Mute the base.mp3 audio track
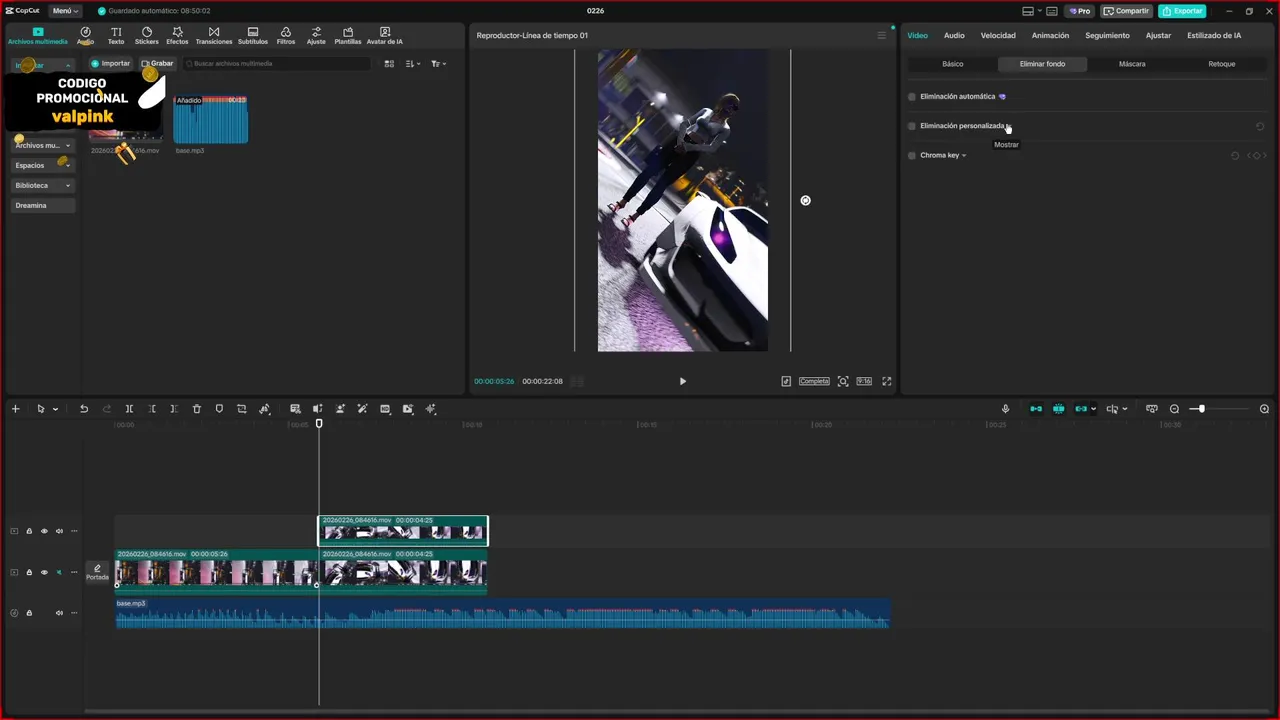Screen dimensions: 1280x720 point(59,613)
